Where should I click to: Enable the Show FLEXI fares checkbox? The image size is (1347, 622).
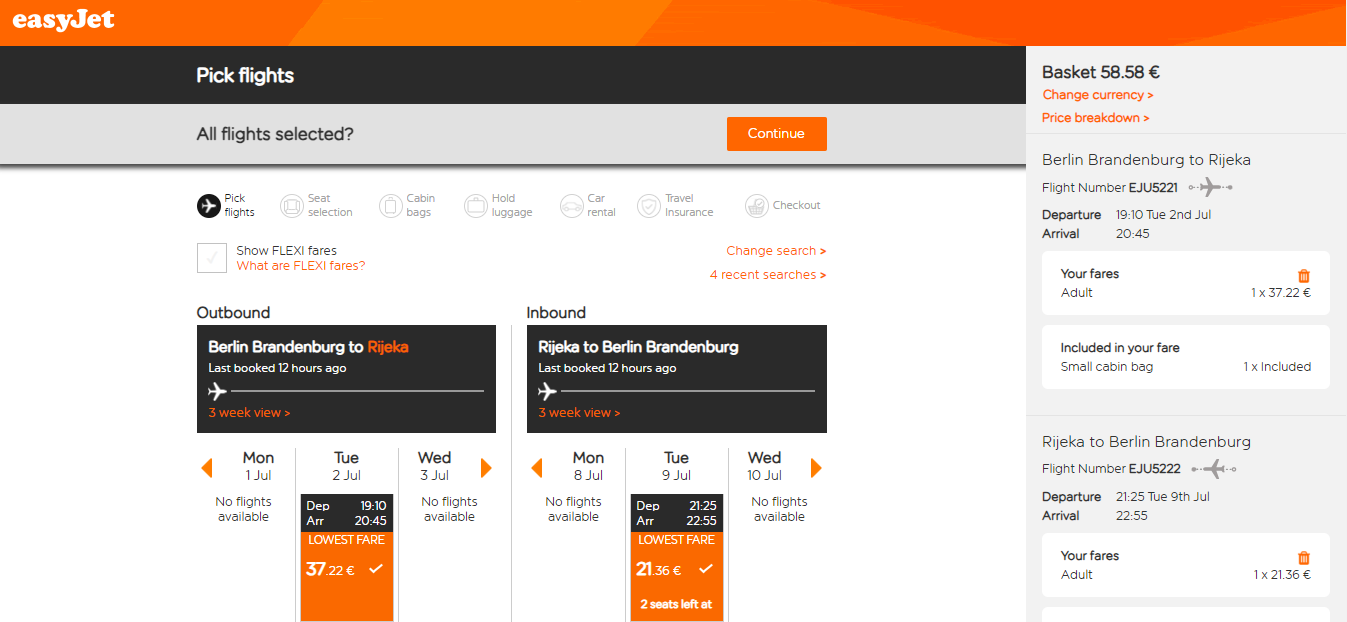coord(212,258)
